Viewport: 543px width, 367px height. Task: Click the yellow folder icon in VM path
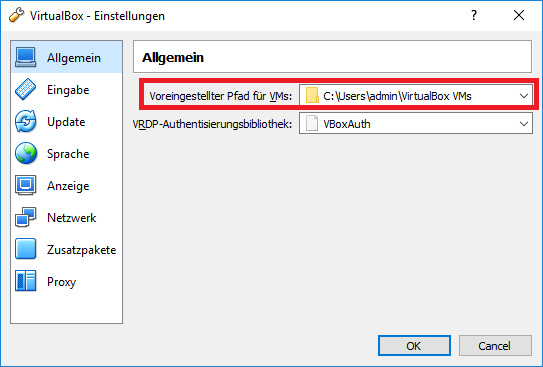[x=312, y=96]
